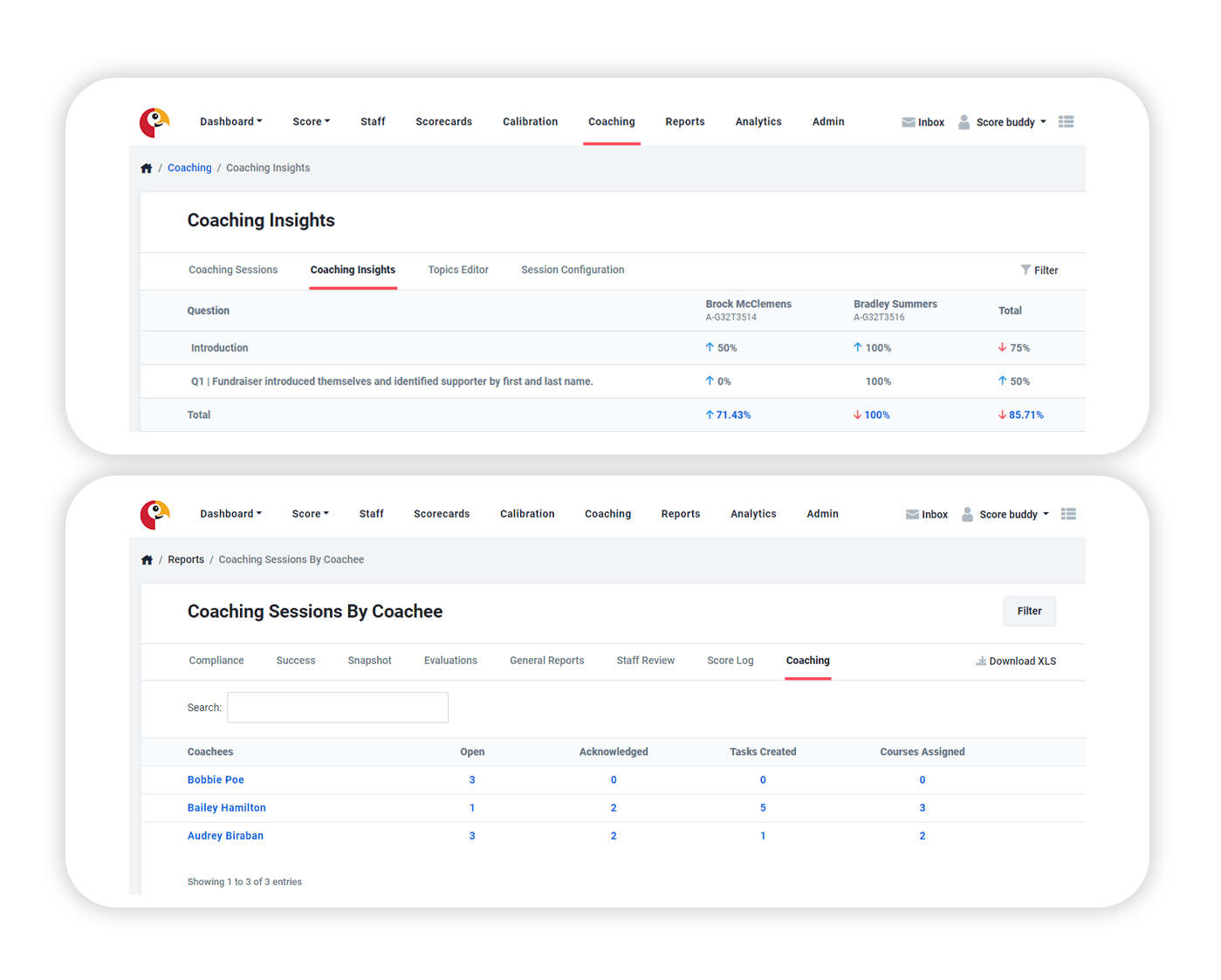Select Analytics from the navigation menu

pos(758,121)
